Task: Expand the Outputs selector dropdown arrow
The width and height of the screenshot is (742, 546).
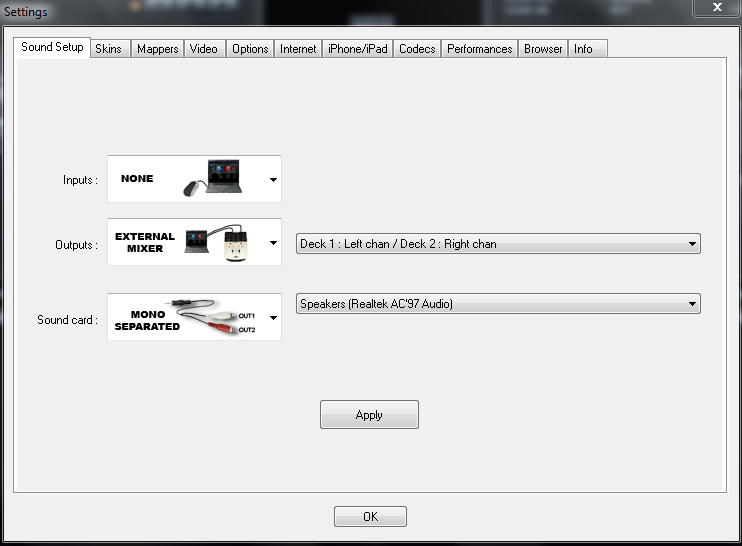Action: click(x=273, y=243)
